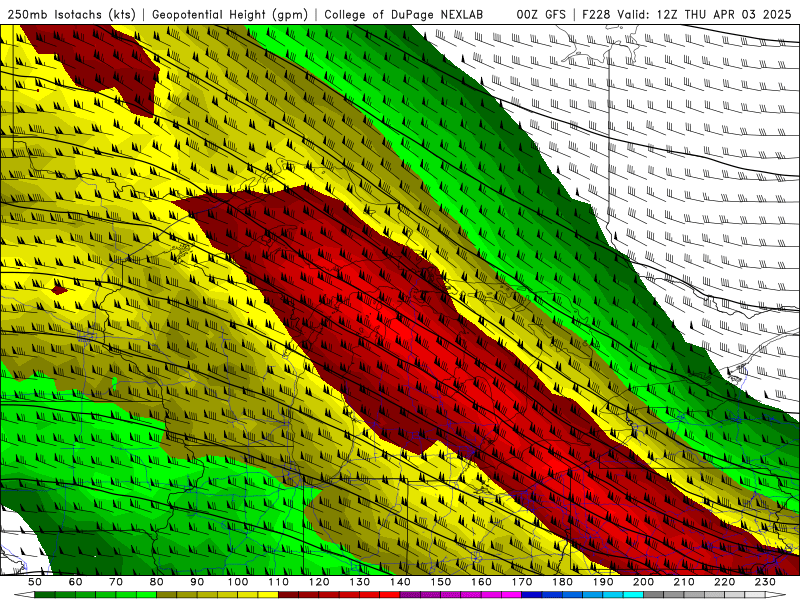Screen dimensions: 800x600
Task: Click the '200' label on the color scale
Action: tap(643, 582)
